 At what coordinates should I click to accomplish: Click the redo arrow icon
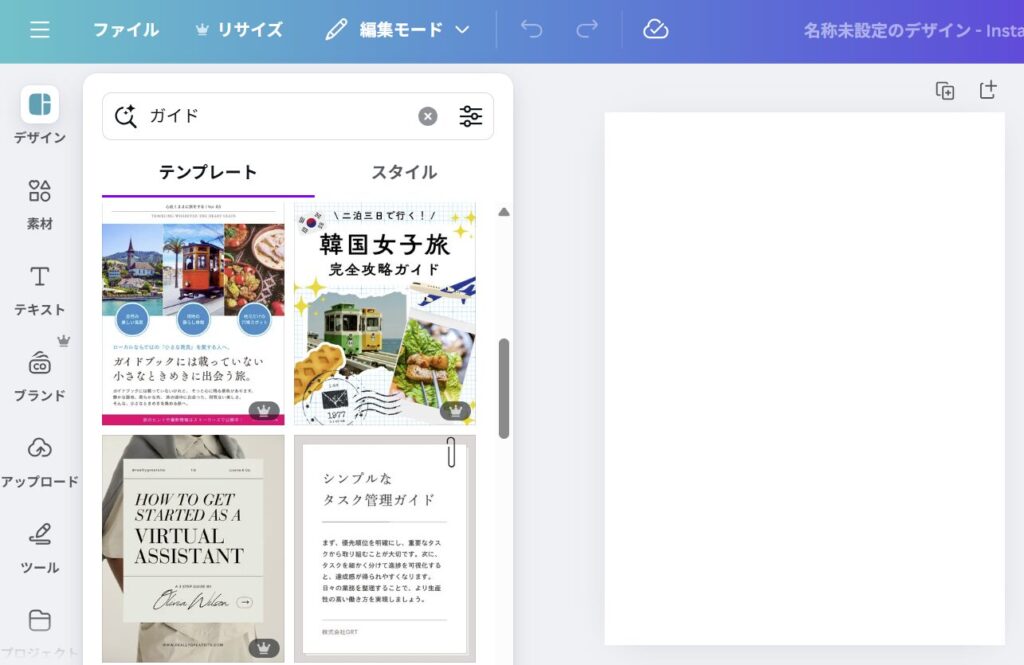pyautogui.click(x=587, y=30)
